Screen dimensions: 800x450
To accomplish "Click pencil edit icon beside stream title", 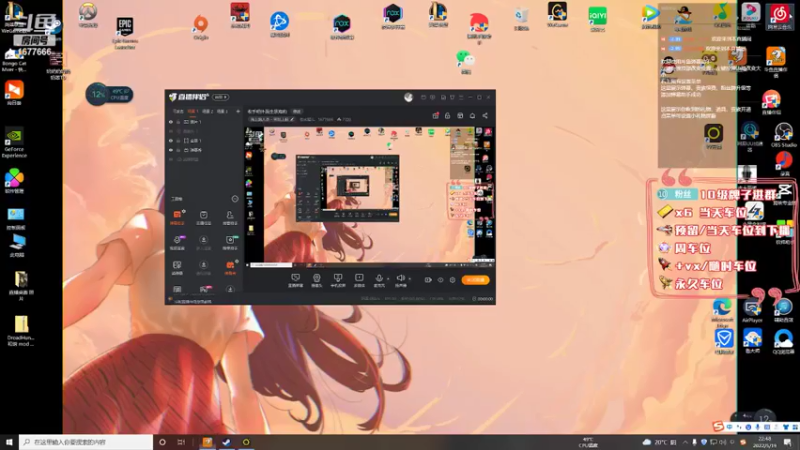I will (292, 119).
